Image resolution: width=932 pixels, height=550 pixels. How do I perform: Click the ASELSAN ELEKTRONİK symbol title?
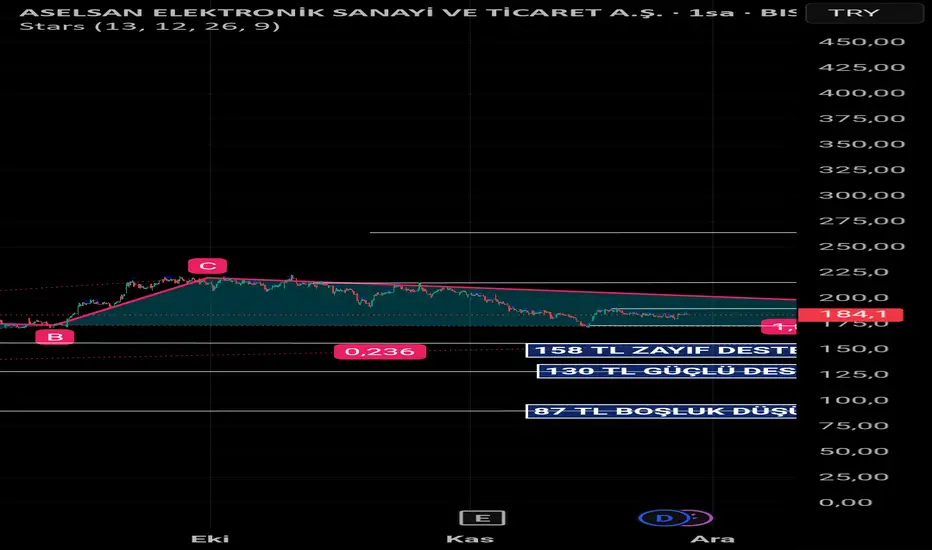point(407,12)
